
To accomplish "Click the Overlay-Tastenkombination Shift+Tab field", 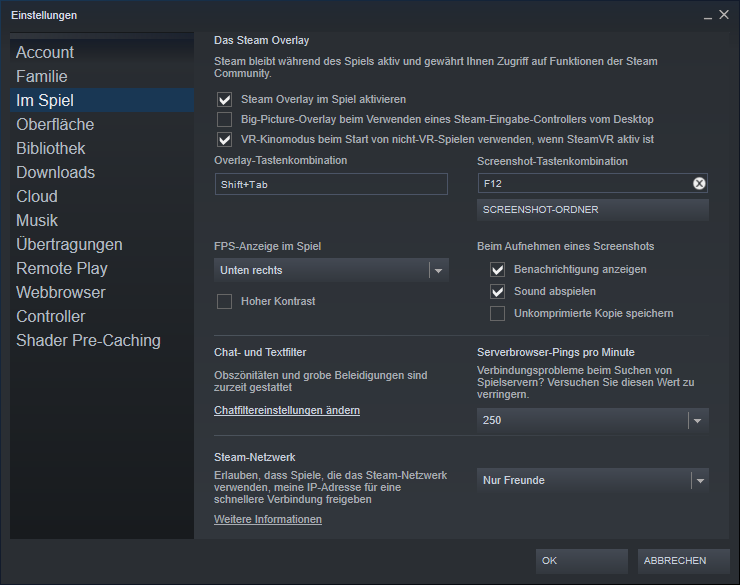I will pos(331,184).
